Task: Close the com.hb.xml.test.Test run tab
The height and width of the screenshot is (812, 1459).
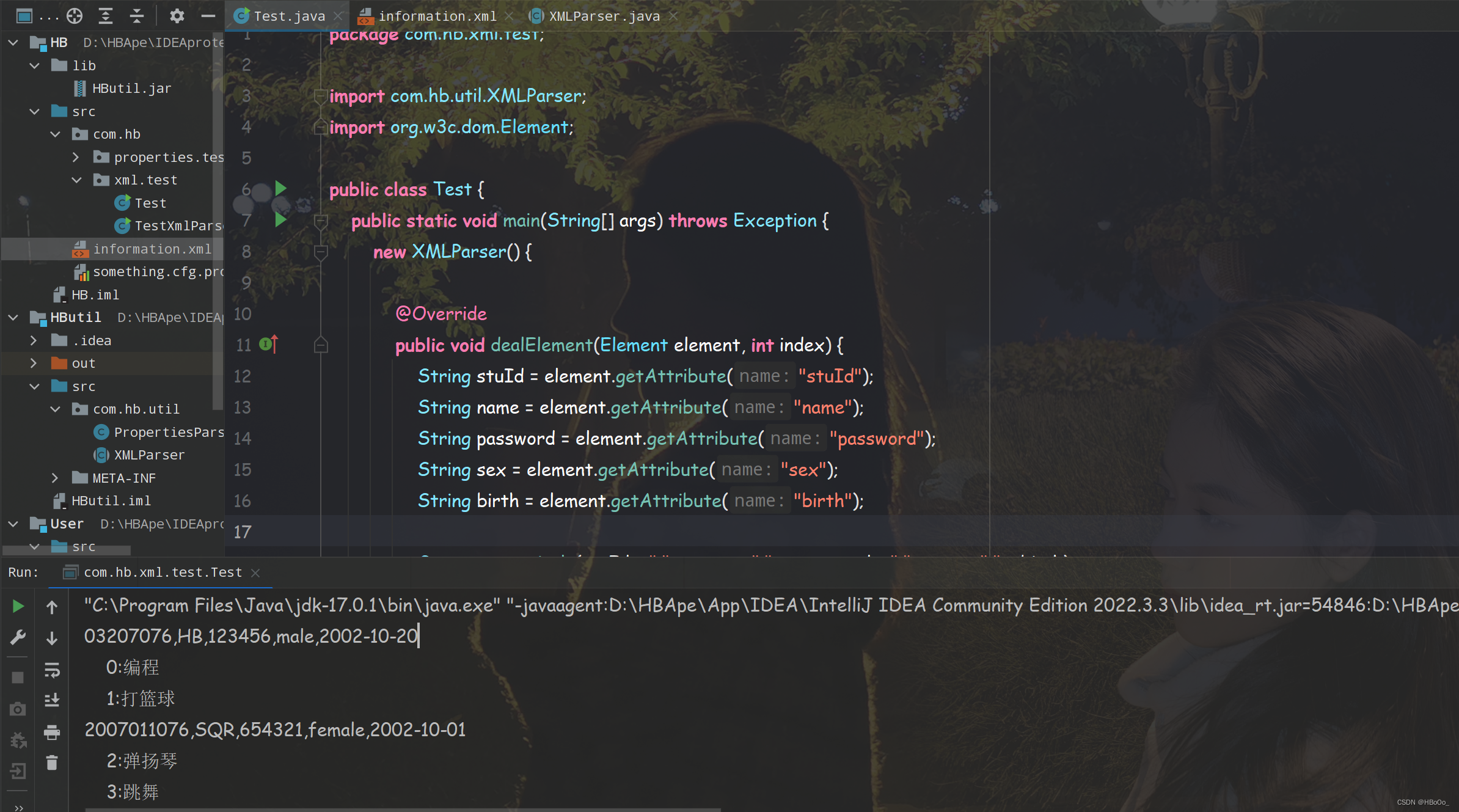Action: pos(256,572)
